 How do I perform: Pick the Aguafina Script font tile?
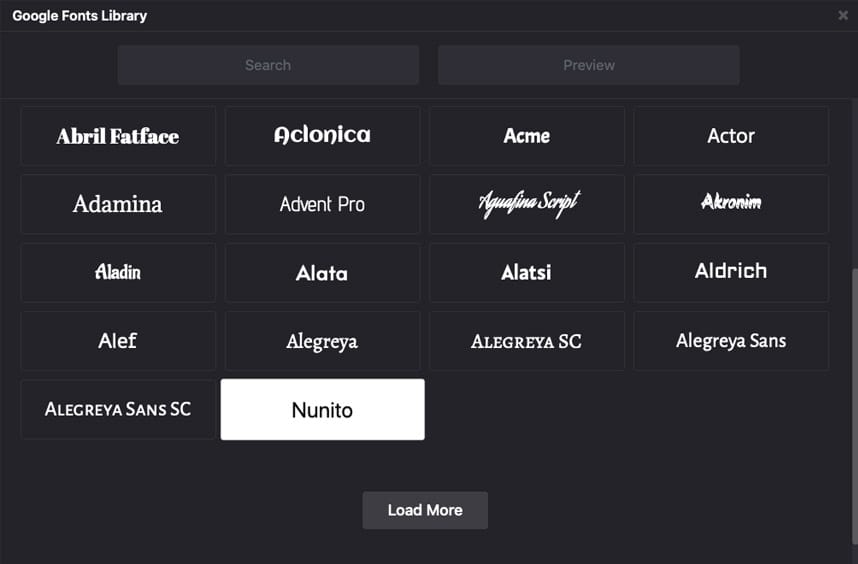pyautogui.click(x=527, y=204)
